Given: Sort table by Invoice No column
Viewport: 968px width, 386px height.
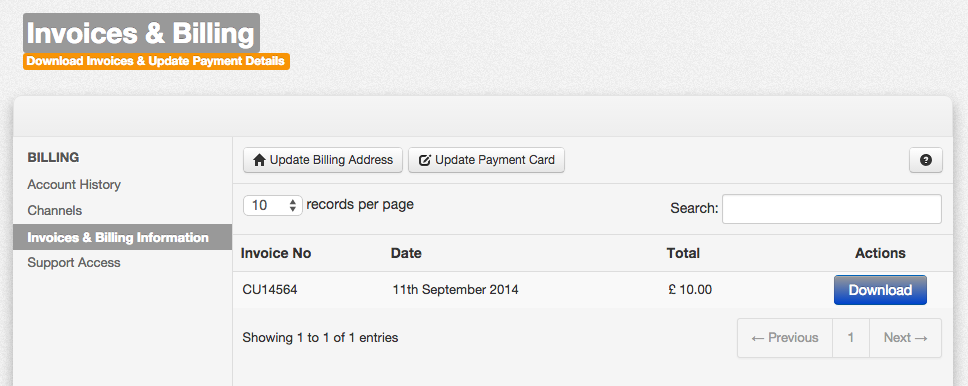Looking at the screenshot, I should tap(276, 253).
